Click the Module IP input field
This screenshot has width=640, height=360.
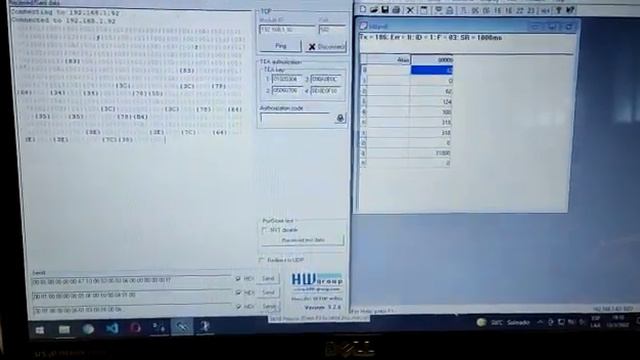[x=287, y=30]
